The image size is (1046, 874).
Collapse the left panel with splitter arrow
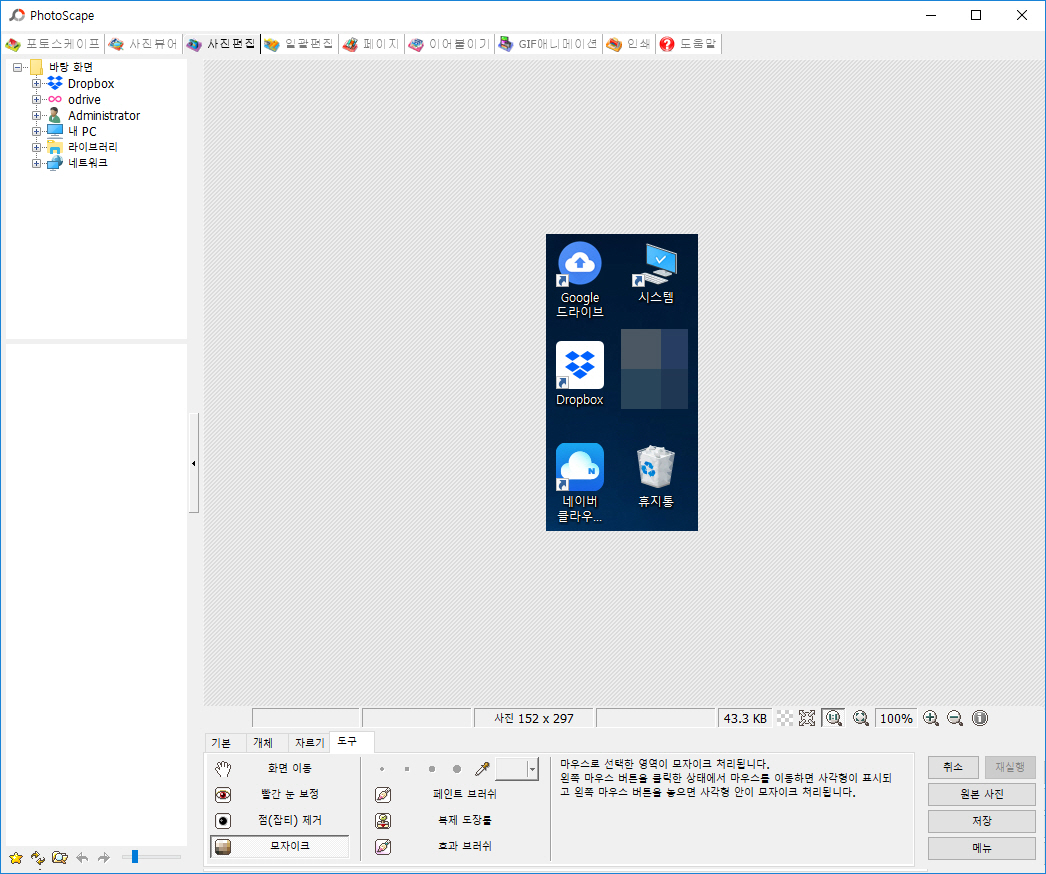[193, 463]
